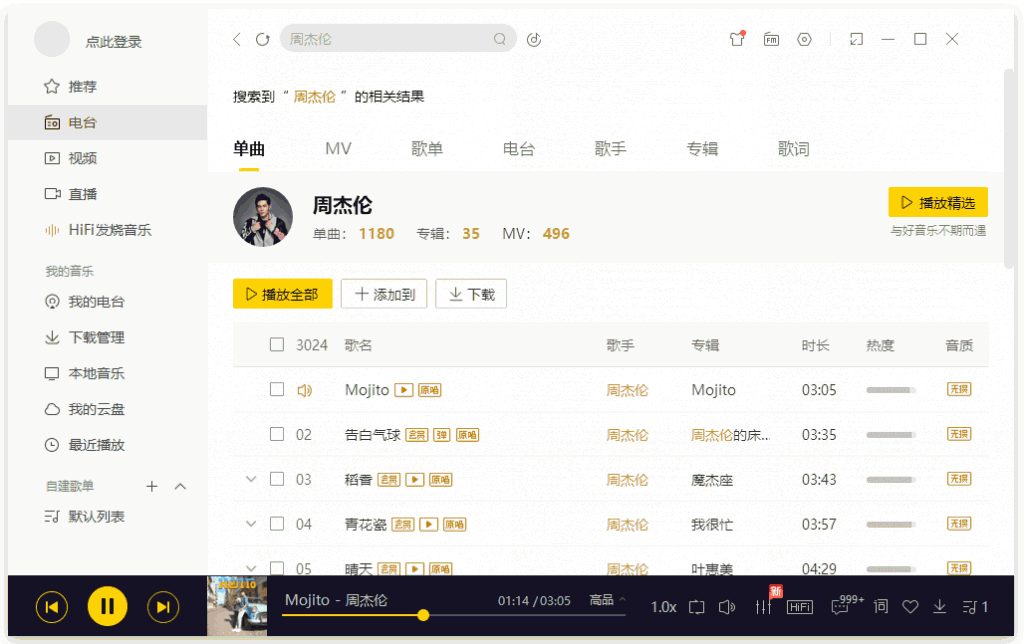
Task: Click the lossless badge on the Mojito row
Action: tap(959, 389)
